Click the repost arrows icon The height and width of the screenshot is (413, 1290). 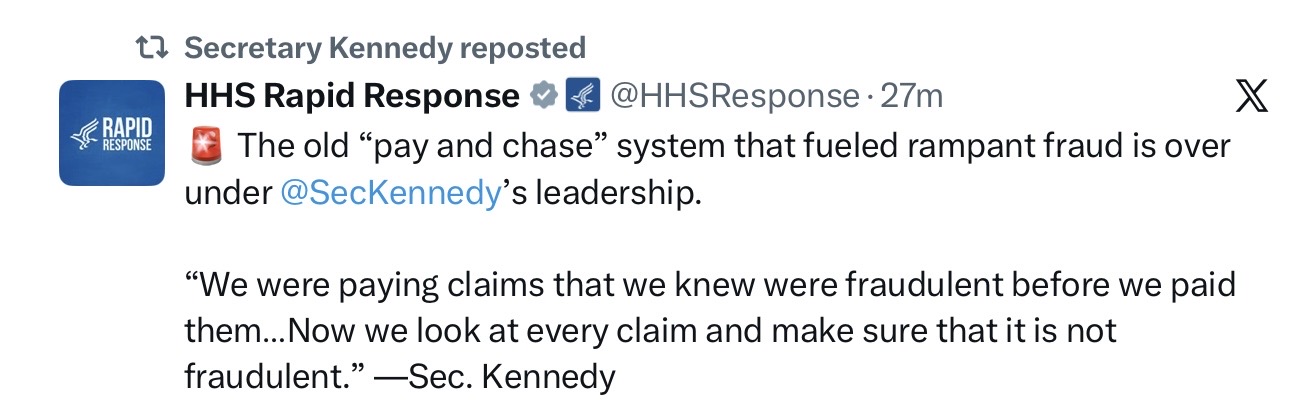pyautogui.click(x=152, y=48)
